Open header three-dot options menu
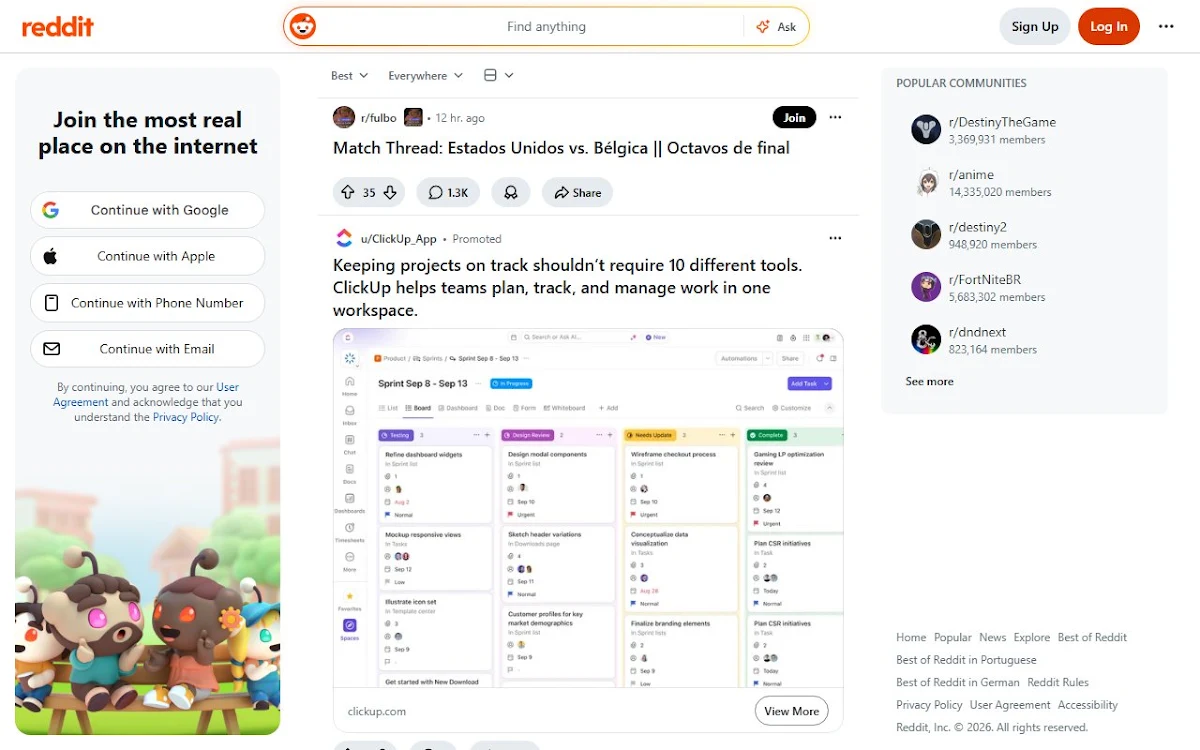1200x750 pixels. click(x=1166, y=27)
